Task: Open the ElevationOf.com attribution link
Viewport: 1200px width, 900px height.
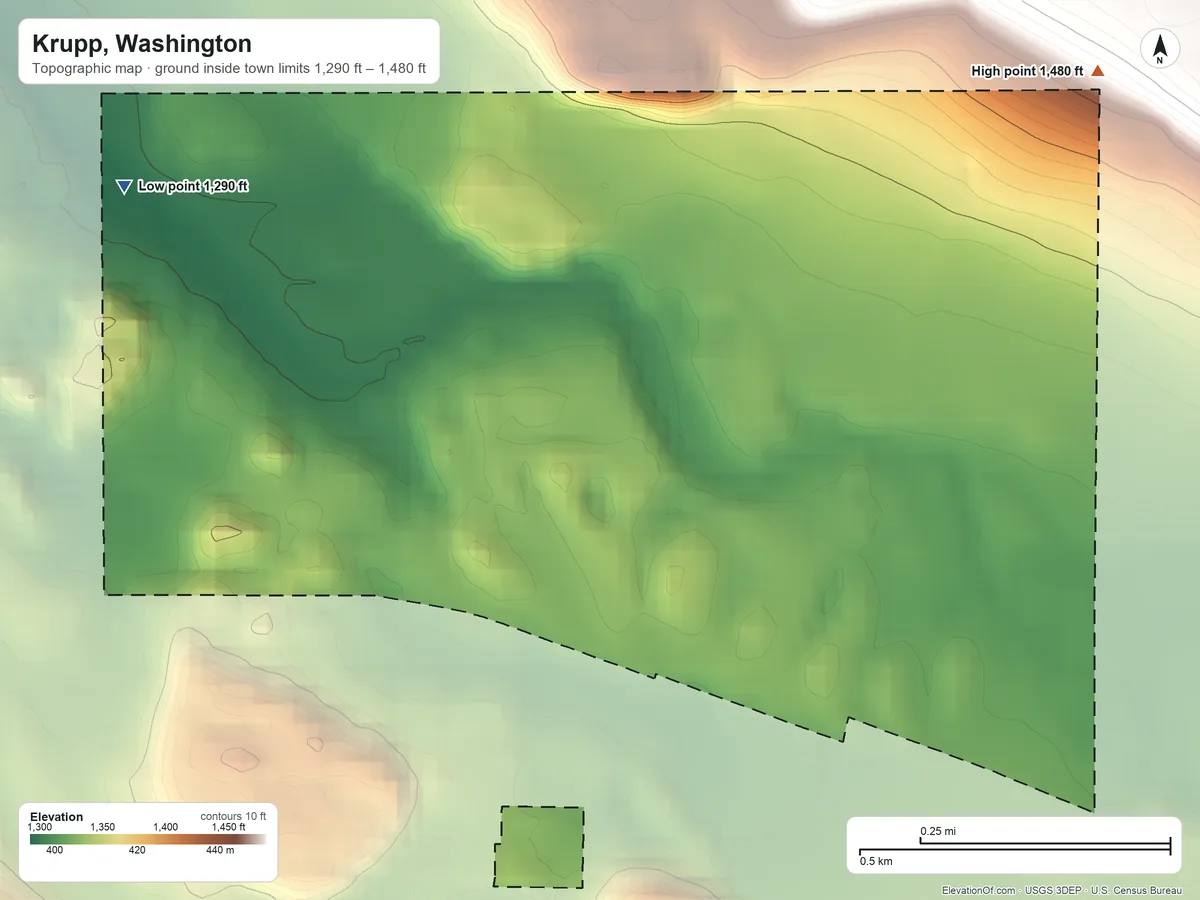Action: coord(979,891)
